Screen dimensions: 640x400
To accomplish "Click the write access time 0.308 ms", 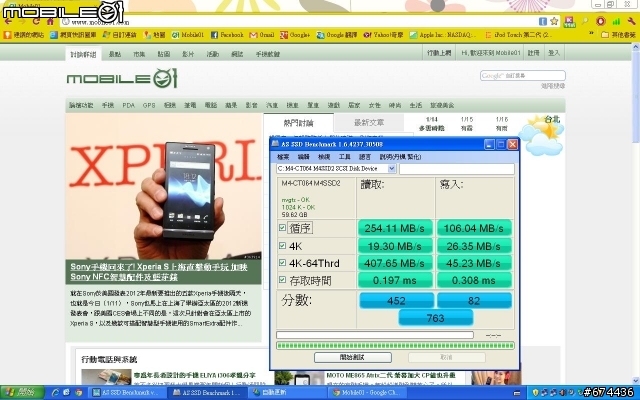I will click(x=474, y=280).
